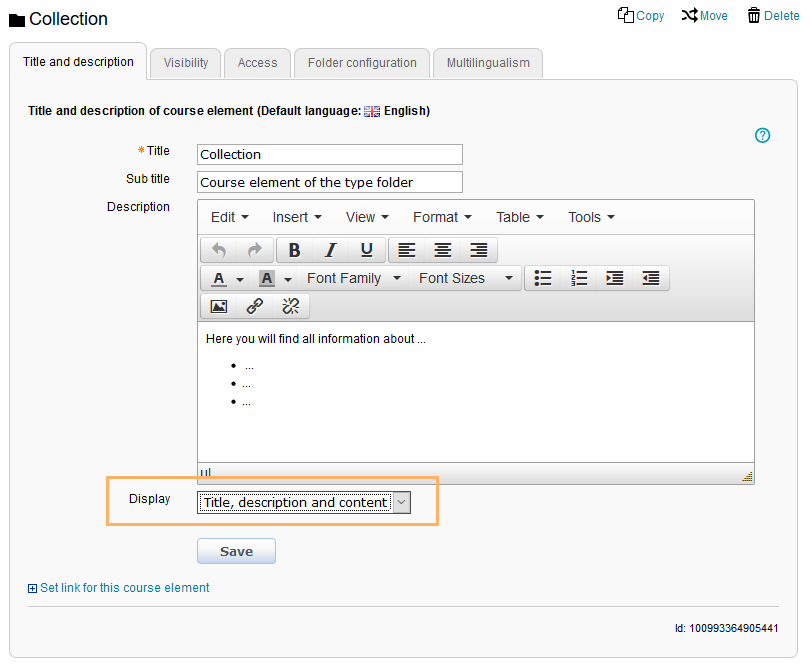
Task: Insert a numbered list
Action: [578, 278]
